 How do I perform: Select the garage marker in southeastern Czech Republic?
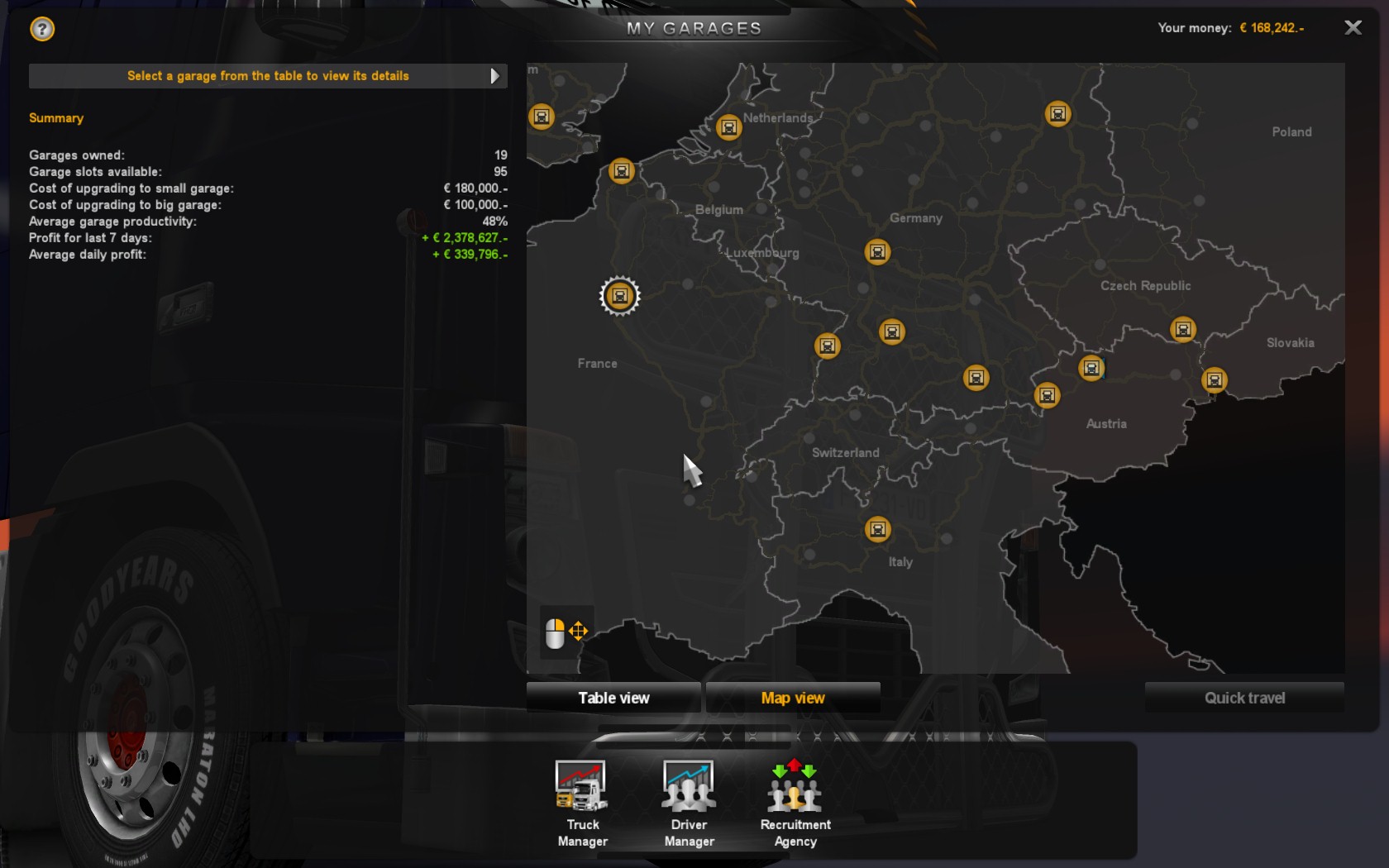pyautogui.click(x=1183, y=330)
